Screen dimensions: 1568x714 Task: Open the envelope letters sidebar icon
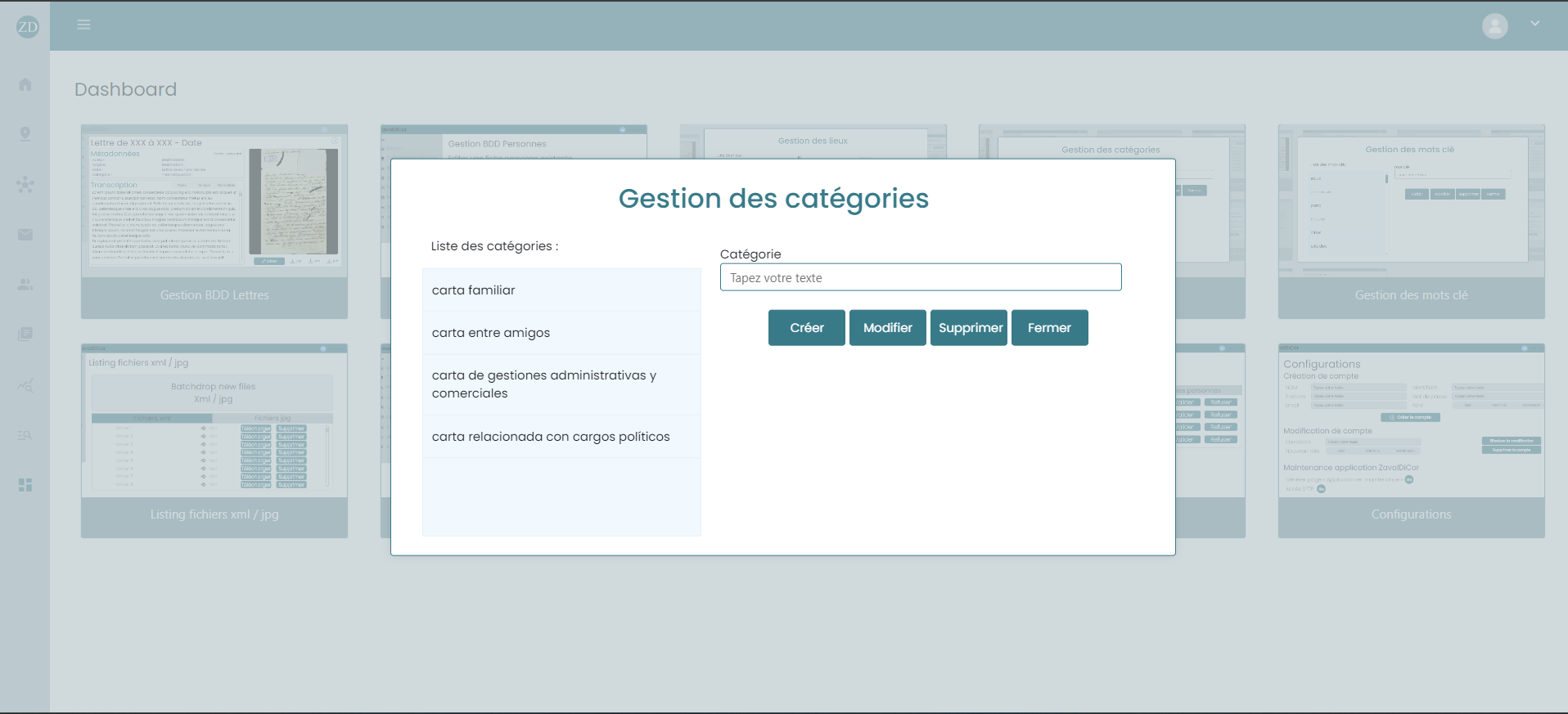click(25, 235)
